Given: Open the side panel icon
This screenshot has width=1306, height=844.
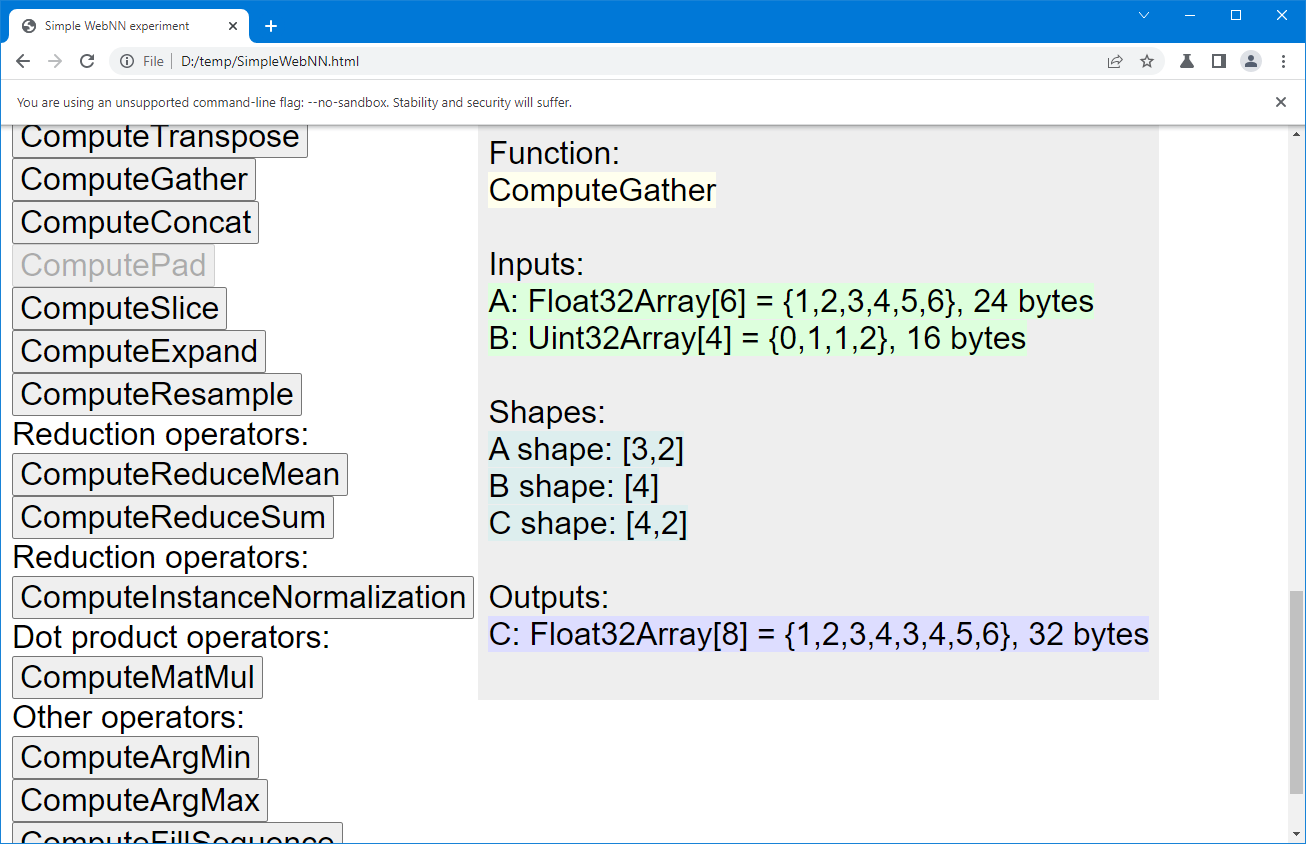Looking at the screenshot, I should point(1218,61).
